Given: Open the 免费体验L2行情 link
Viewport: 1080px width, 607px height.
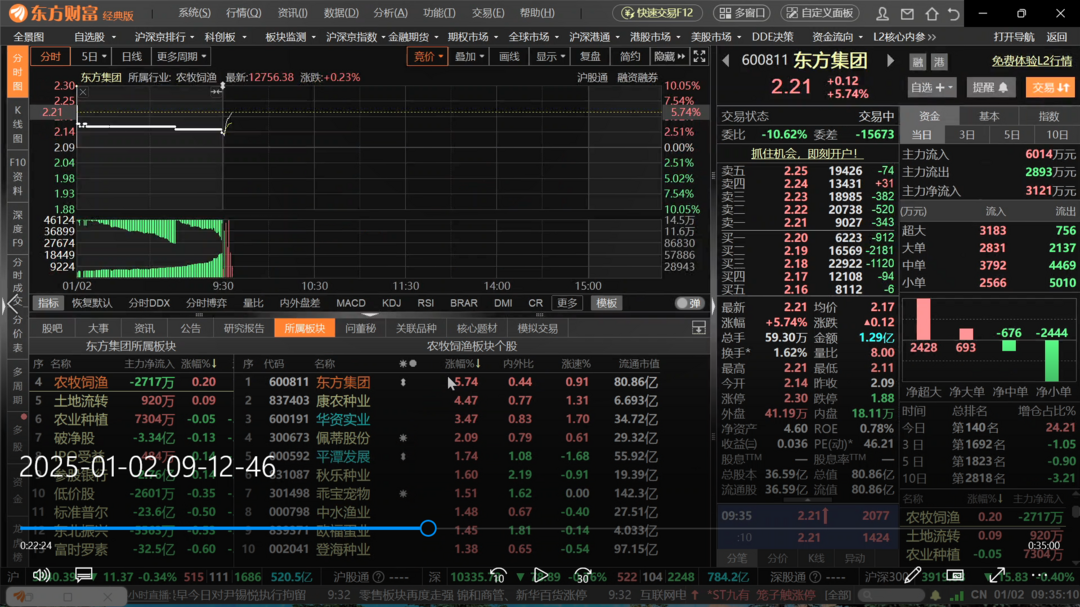Looking at the screenshot, I should pos(1032,61).
